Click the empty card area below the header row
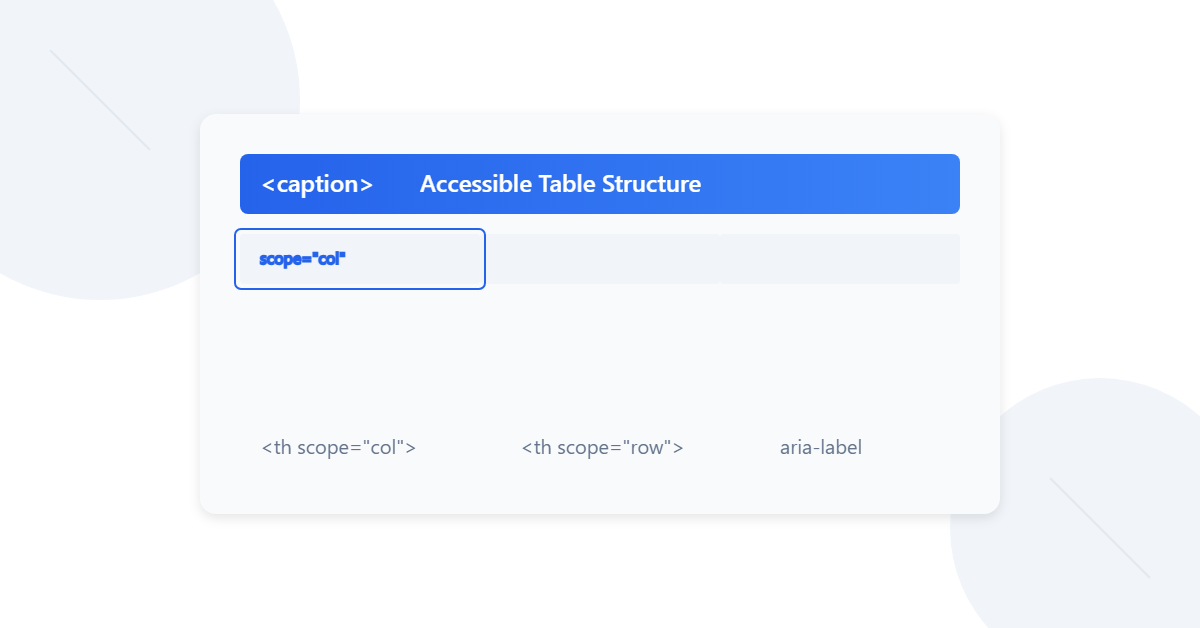The image size is (1200, 628). point(600,350)
